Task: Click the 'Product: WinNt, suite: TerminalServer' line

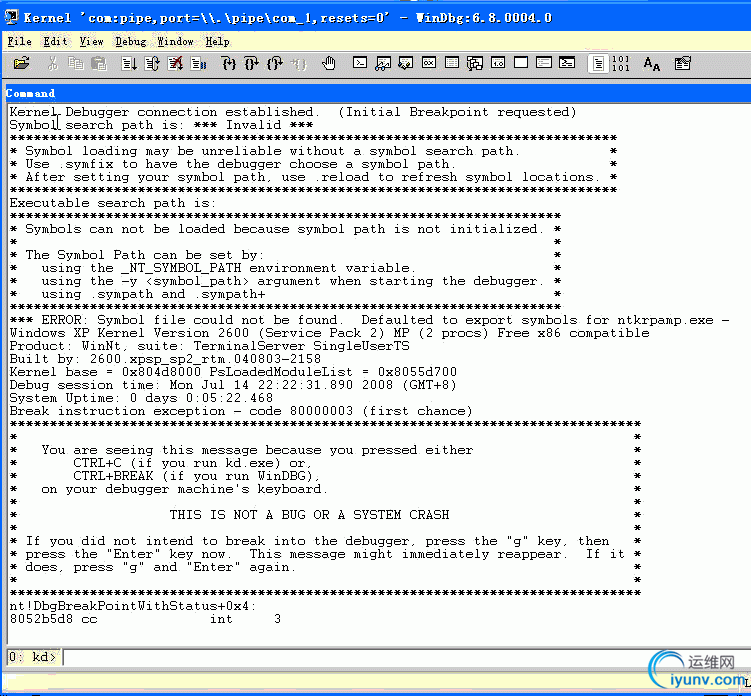Action: click(209, 346)
